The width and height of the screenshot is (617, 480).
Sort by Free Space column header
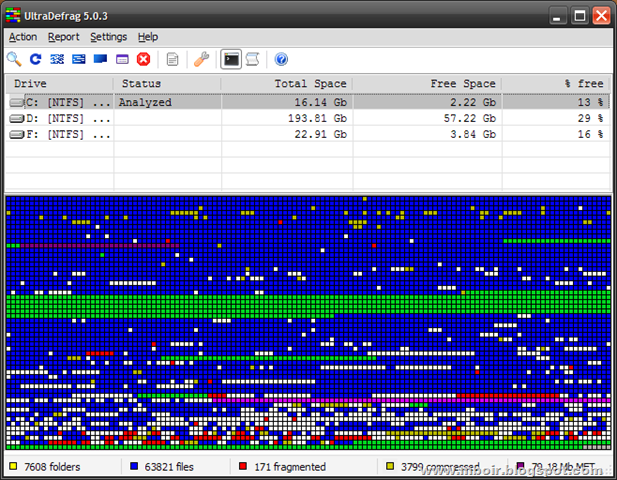pos(427,84)
